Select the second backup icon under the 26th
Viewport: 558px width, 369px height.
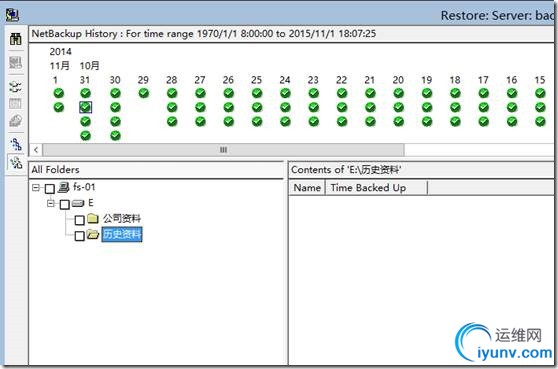point(228,107)
